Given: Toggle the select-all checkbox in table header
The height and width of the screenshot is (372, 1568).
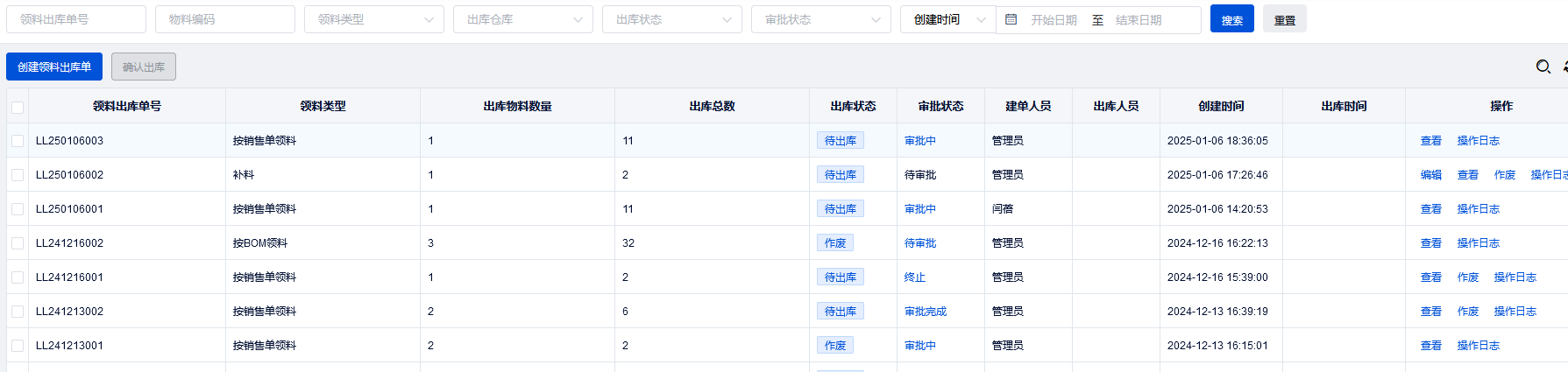Looking at the screenshot, I should (x=18, y=107).
